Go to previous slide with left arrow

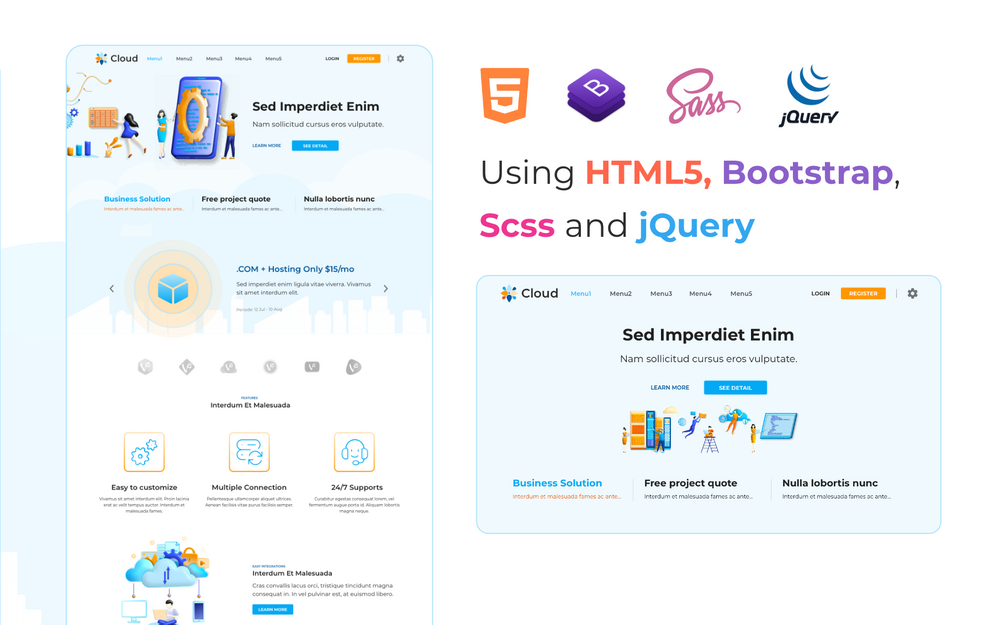point(112,289)
